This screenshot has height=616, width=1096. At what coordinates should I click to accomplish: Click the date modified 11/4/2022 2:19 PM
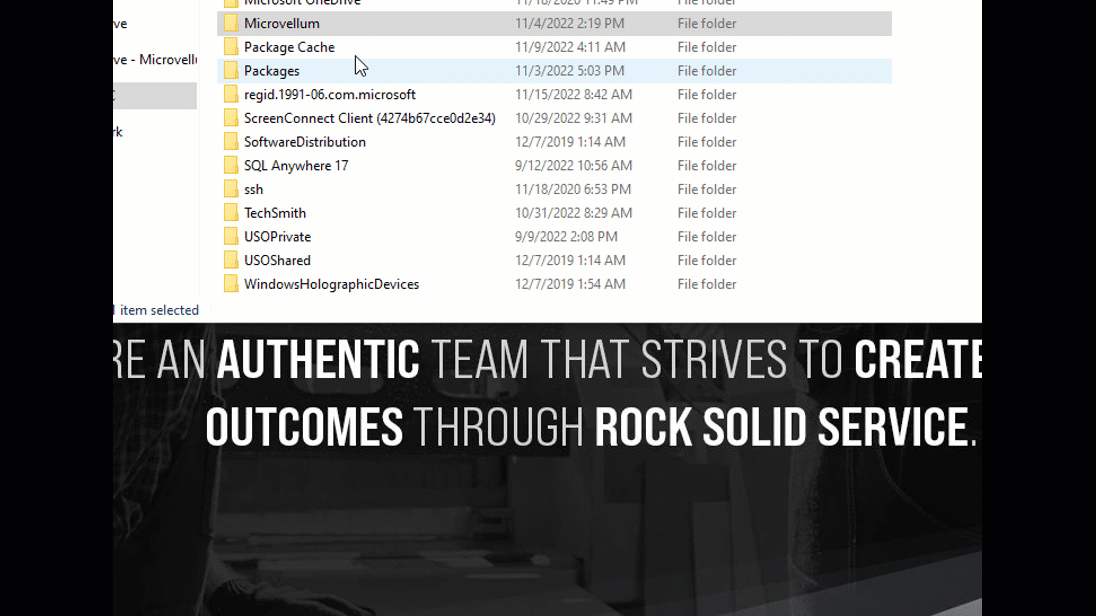(x=570, y=23)
